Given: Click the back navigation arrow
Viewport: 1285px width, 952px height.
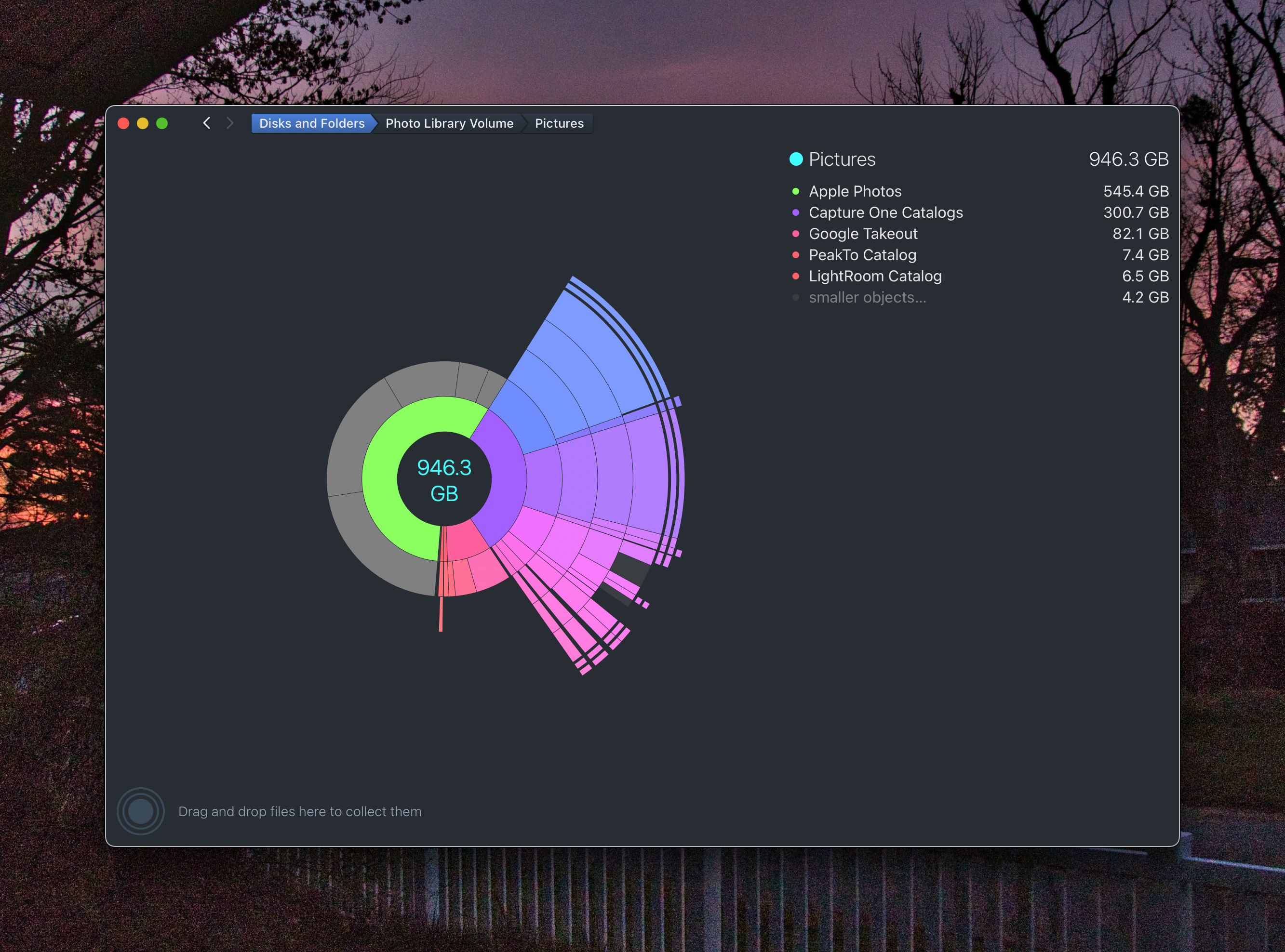Looking at the screenshot, I should pyautogui.click(x=207, y=123).
